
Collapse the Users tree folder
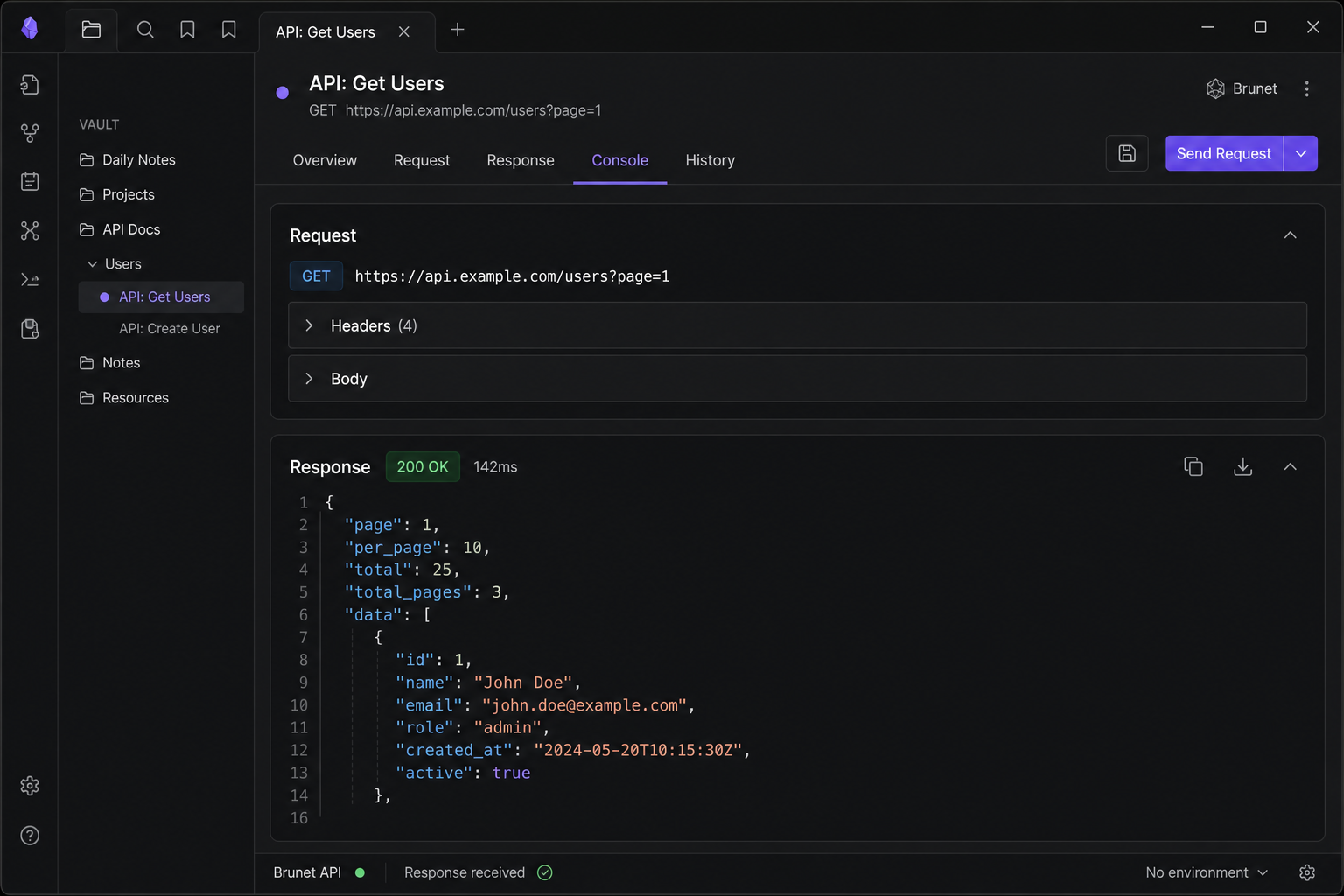click(x=93, y=263)
